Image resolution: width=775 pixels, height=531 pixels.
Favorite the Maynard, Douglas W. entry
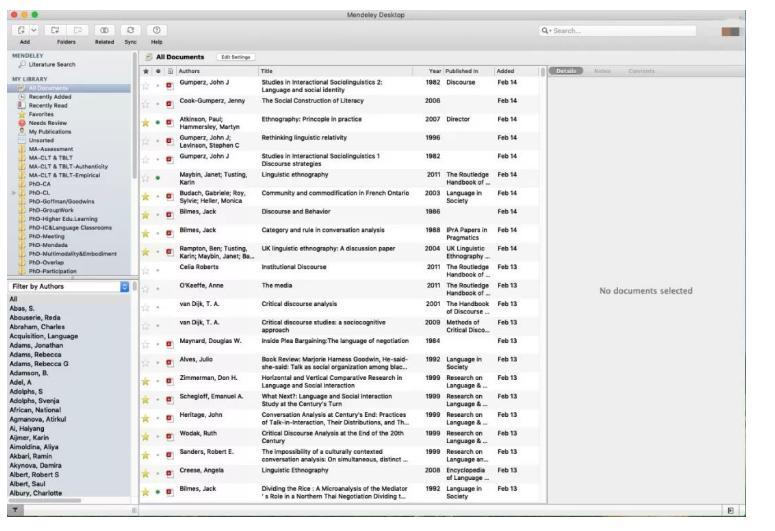145,344
